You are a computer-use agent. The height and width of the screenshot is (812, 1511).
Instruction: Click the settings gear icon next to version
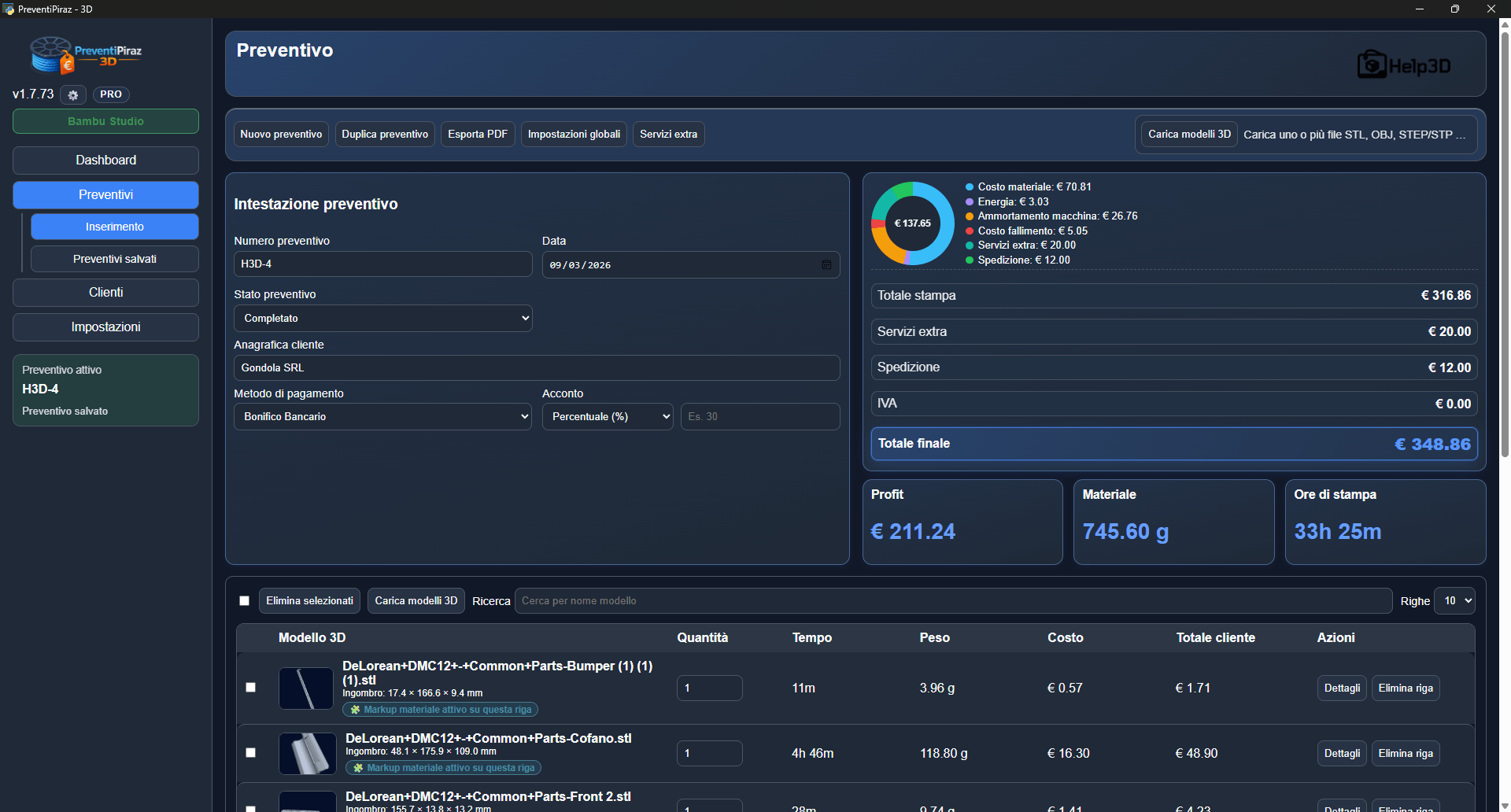pos(73,94)
